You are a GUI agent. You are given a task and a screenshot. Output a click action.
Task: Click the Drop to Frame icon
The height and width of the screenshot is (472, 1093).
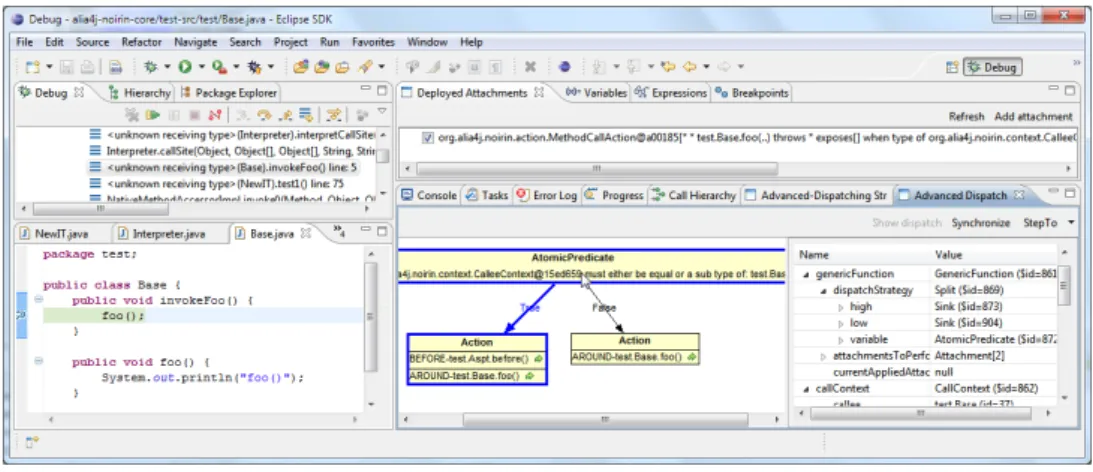[x=305, y=115]
